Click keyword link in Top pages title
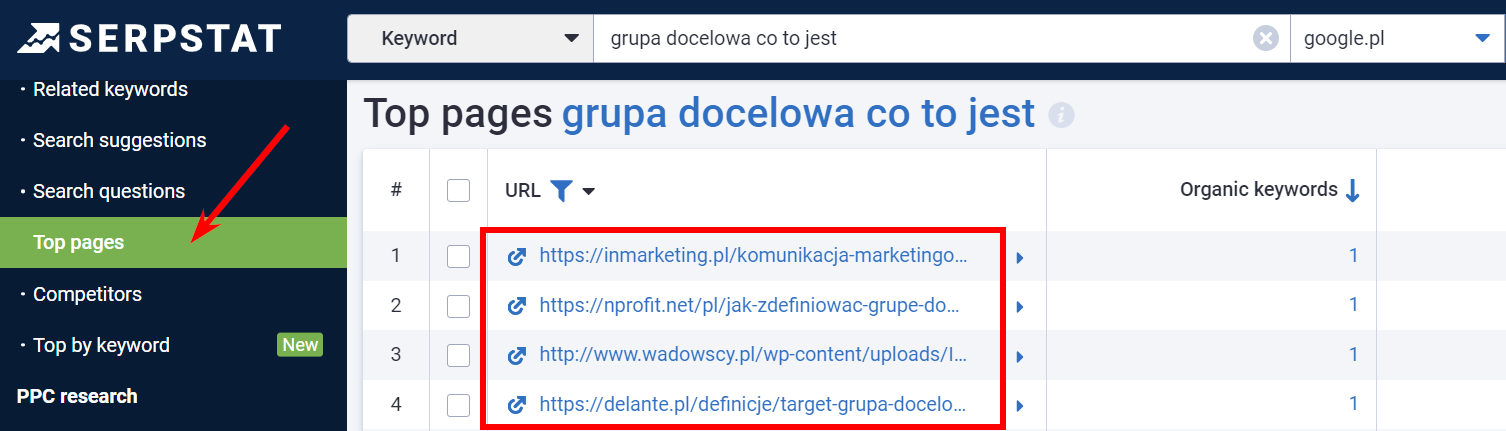The height and width of the screenshot is (431, 1506). coord(798,114)
